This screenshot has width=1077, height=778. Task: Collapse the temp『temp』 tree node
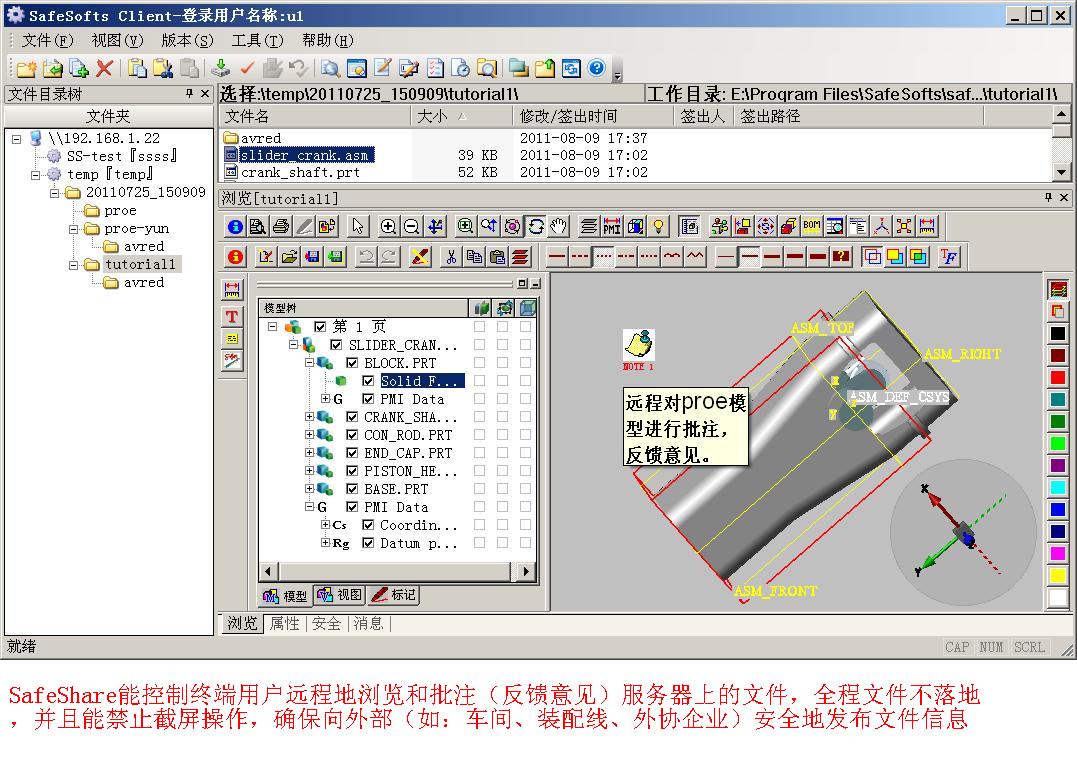click(x=35, y=175)
